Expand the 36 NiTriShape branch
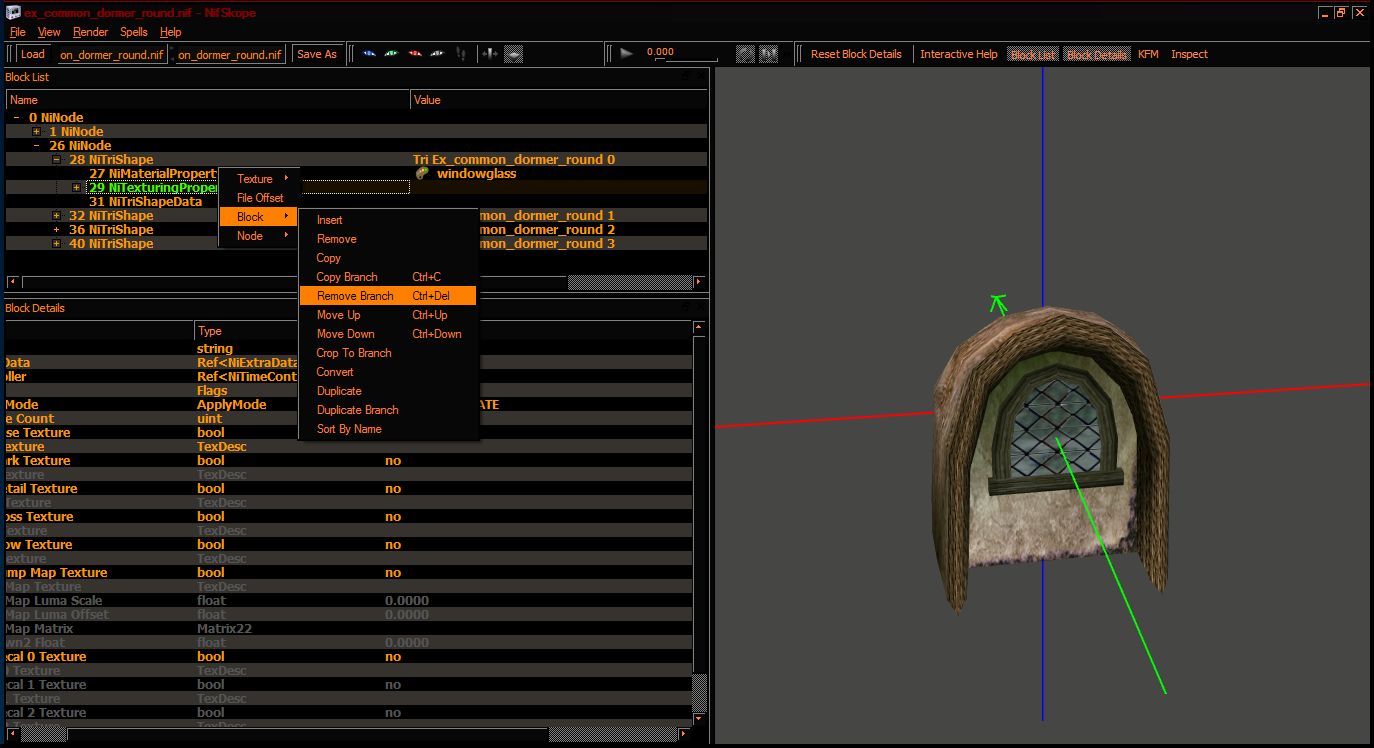Screen dimensions: 1374x748 point(56,229)
